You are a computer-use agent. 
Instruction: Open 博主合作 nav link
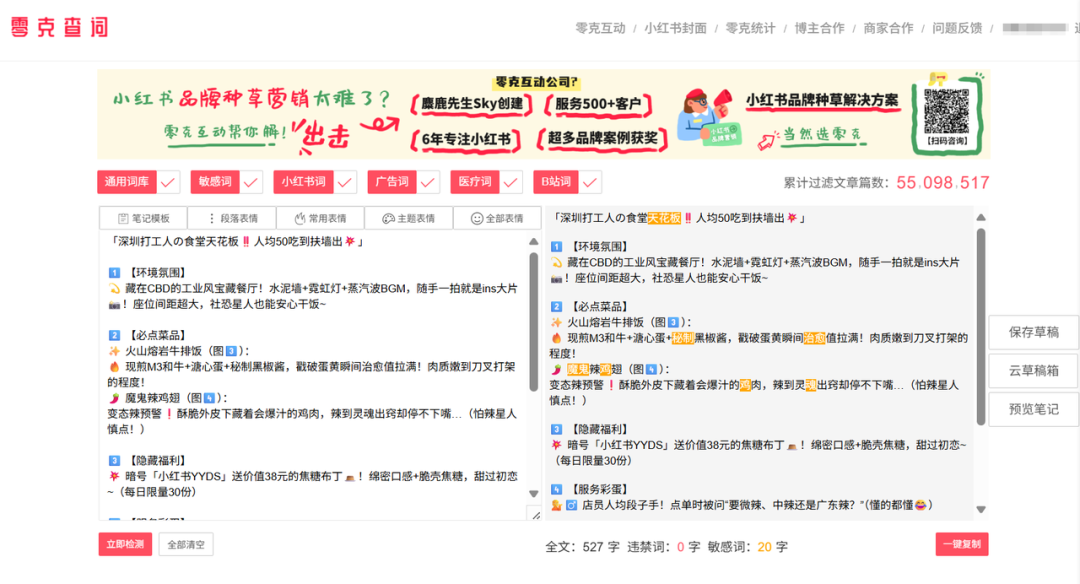[819, 28]
